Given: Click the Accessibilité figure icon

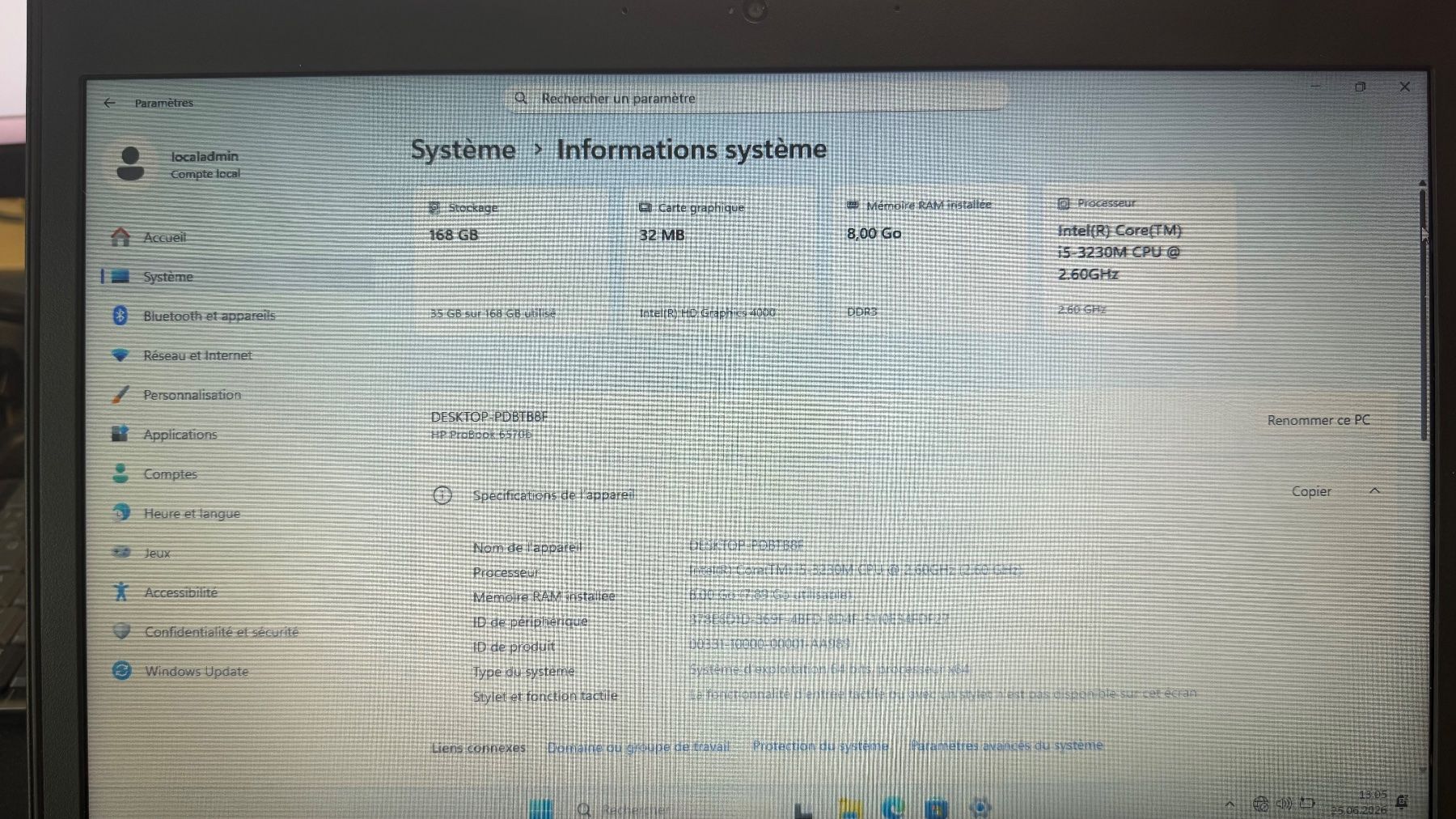Looking at the screenshot, I should pos(121,592).
